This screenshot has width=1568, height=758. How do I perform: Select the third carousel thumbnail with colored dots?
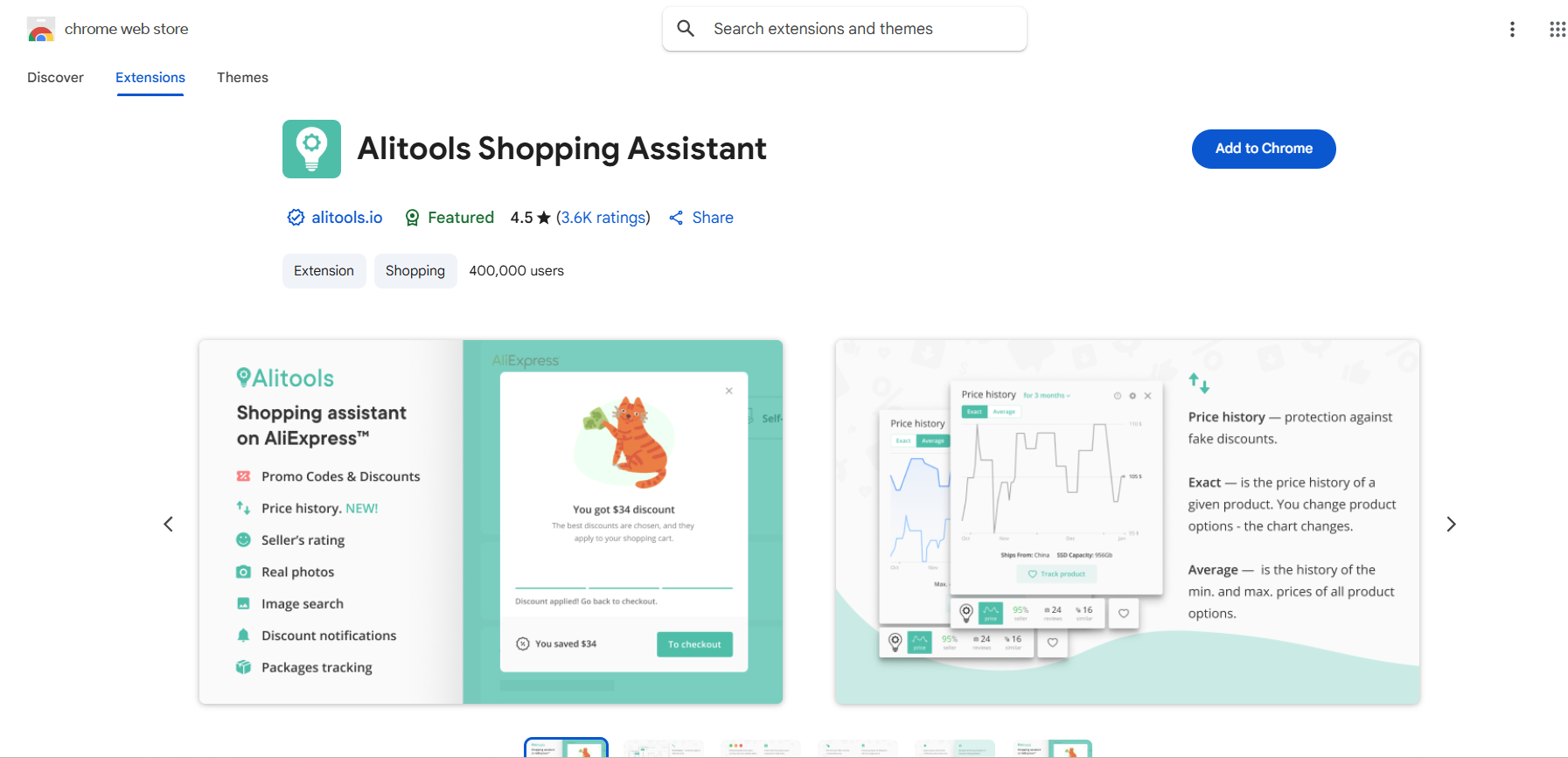point(761,748)
